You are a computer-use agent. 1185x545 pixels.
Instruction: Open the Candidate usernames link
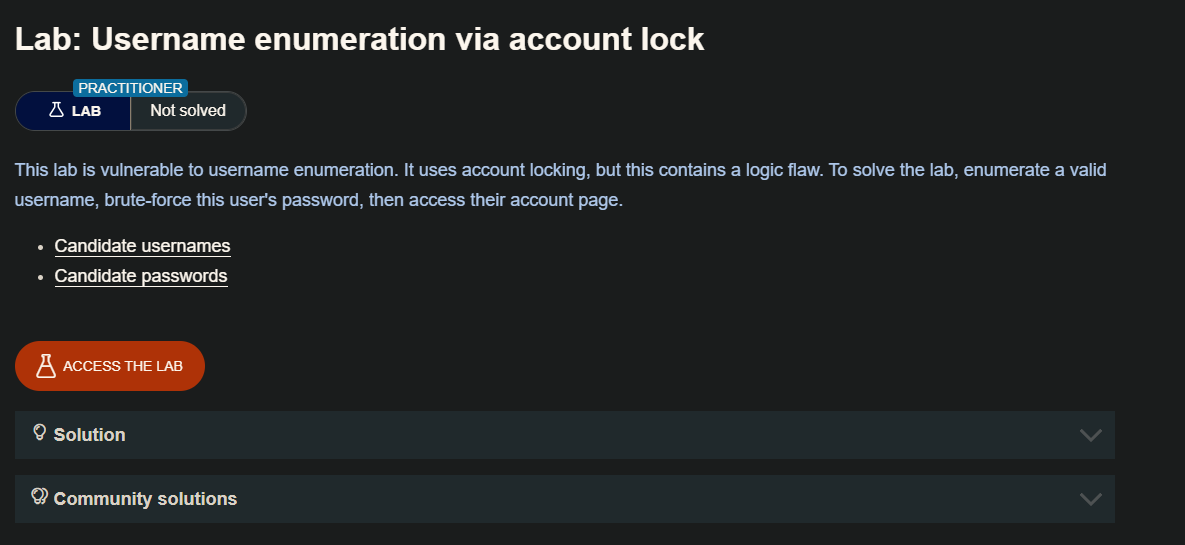pos(142,246)
